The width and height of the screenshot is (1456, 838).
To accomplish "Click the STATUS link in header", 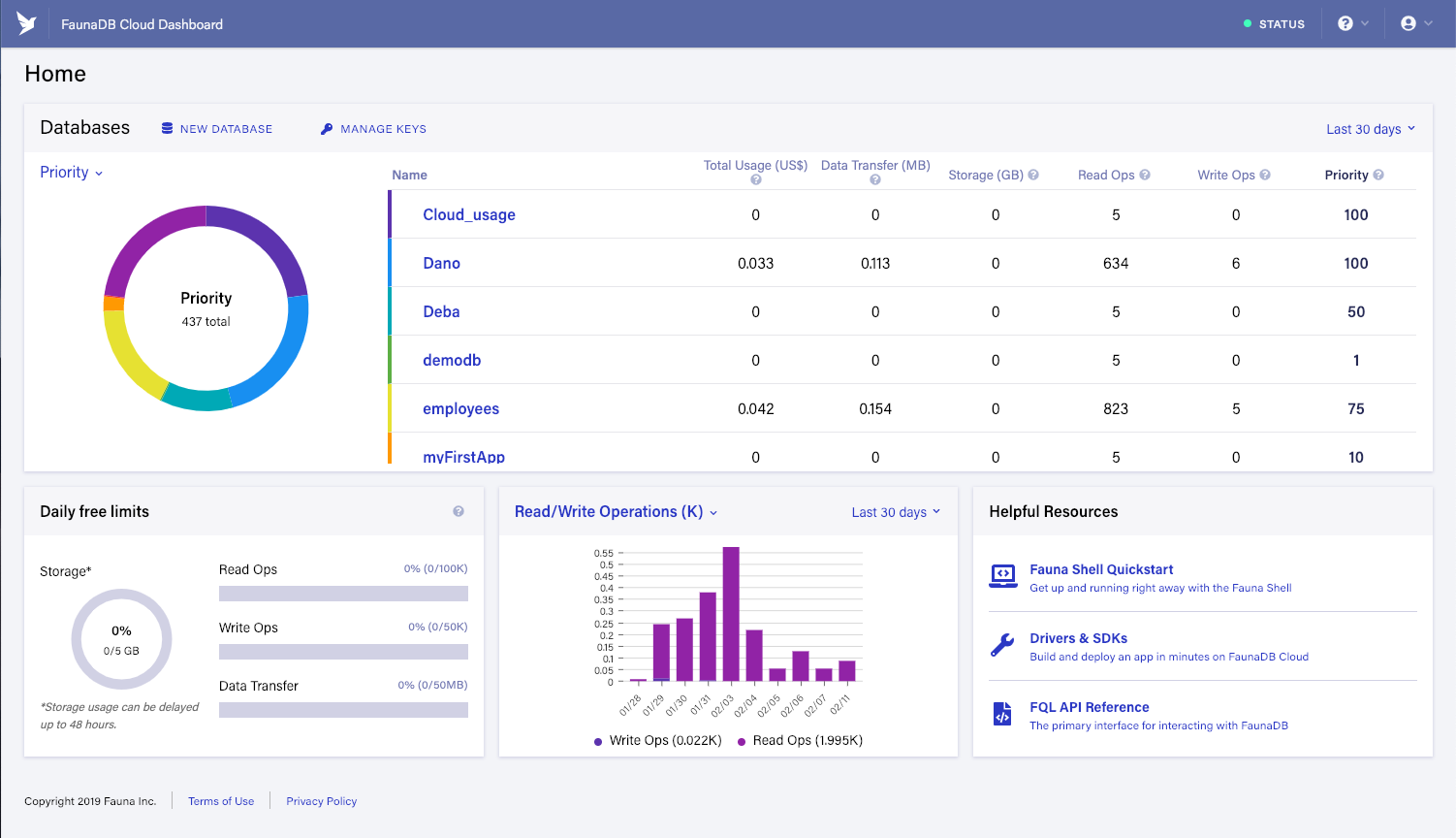I will [x=1282, y=24].
